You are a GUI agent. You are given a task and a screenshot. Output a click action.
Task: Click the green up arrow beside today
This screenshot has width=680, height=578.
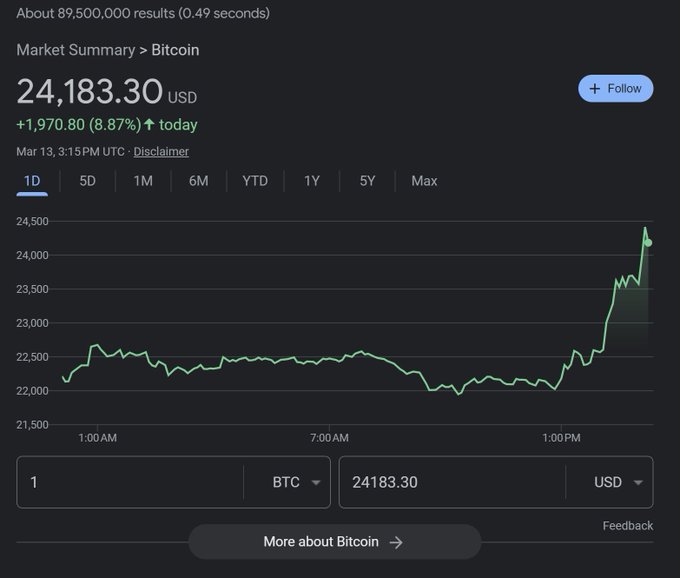149,124
